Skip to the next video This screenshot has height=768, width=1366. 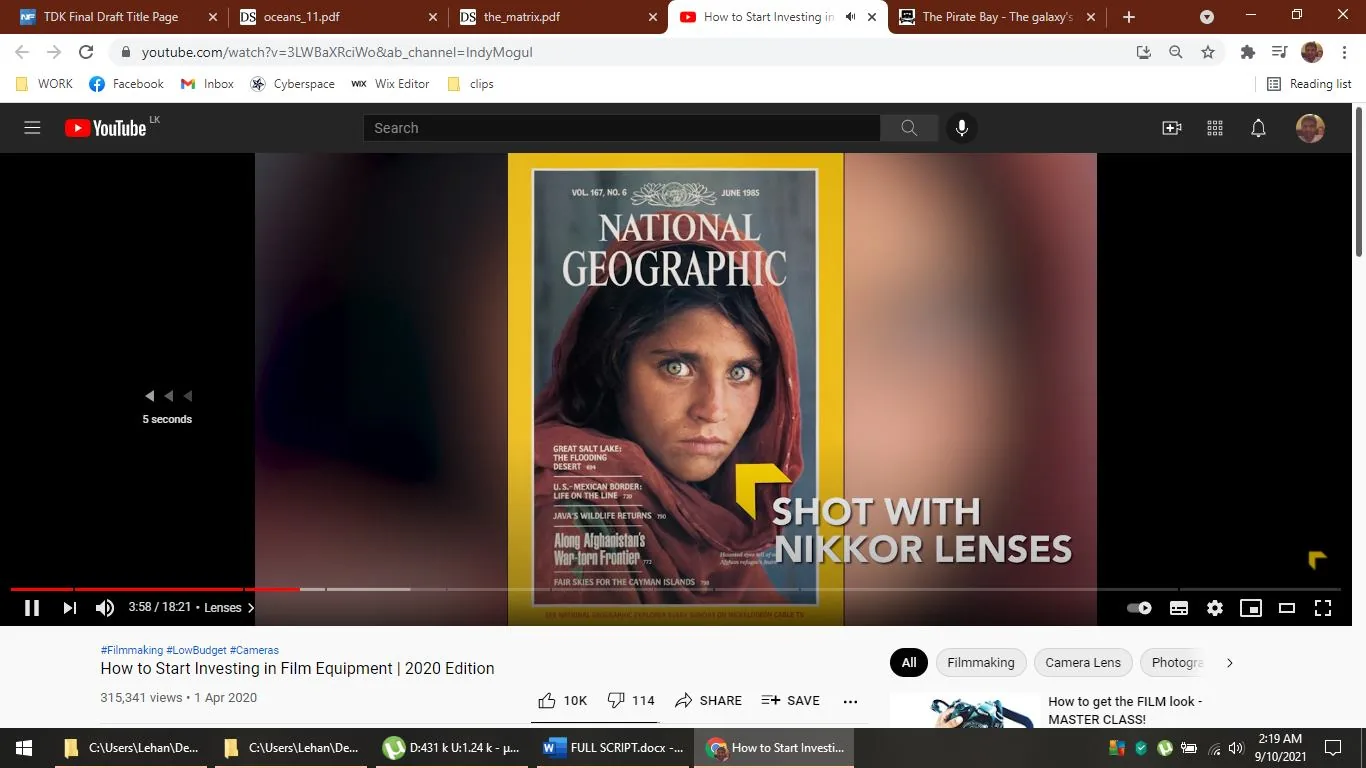69,608
